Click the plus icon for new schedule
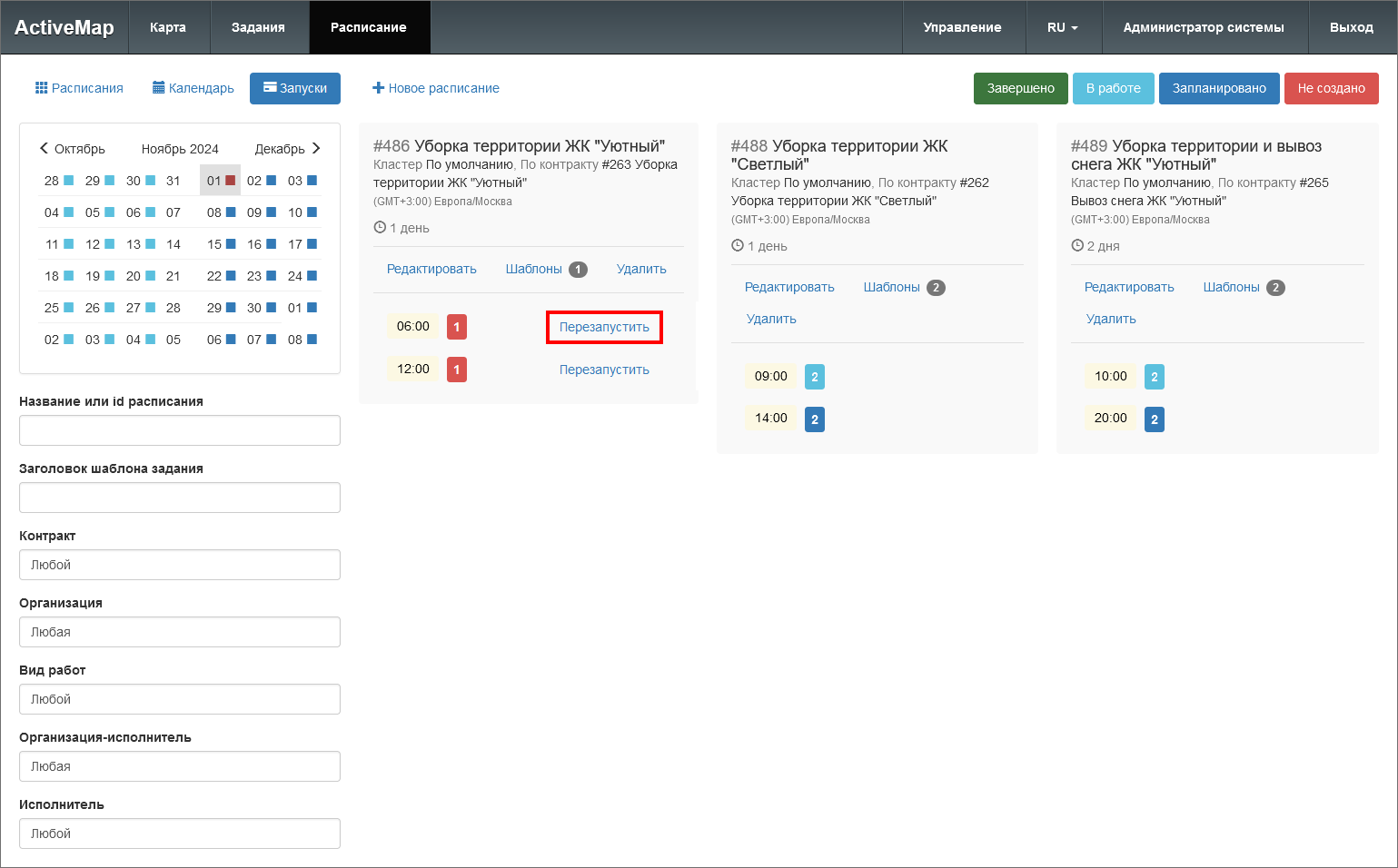 379,88
